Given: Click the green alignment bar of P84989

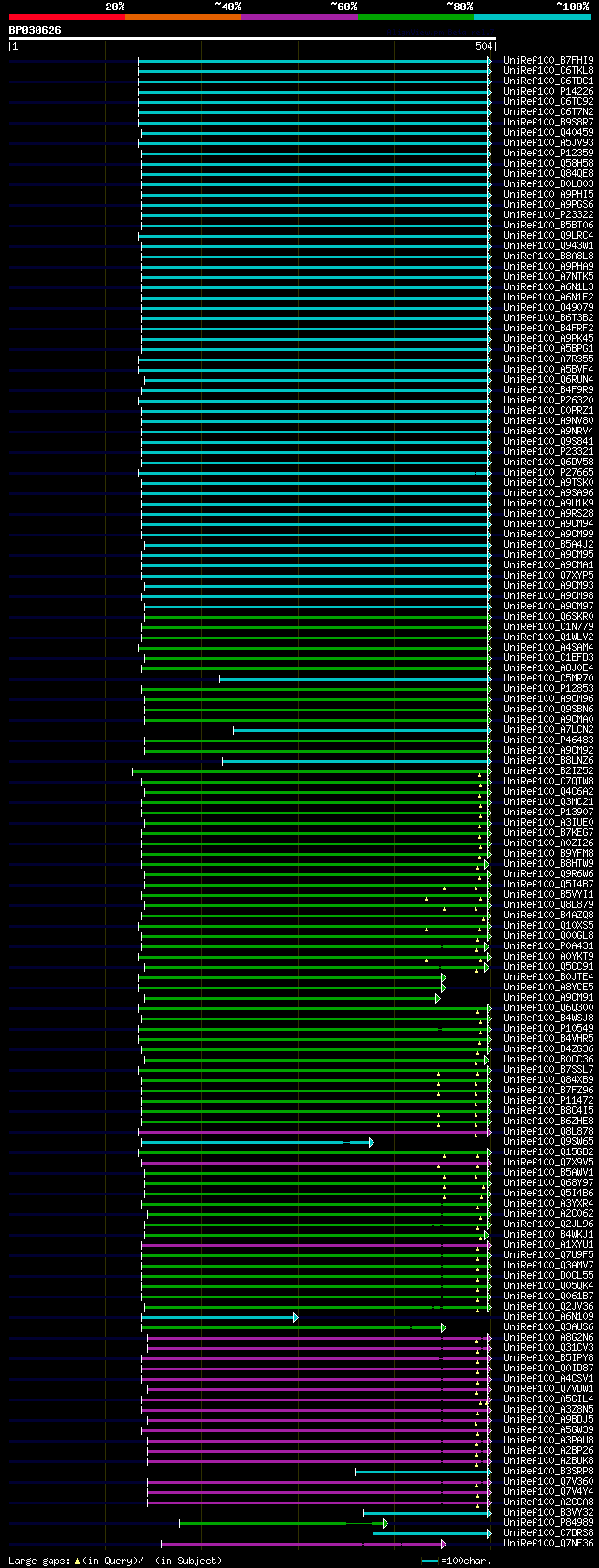Looking at the screenshot, I should (x=284, y=1523).
